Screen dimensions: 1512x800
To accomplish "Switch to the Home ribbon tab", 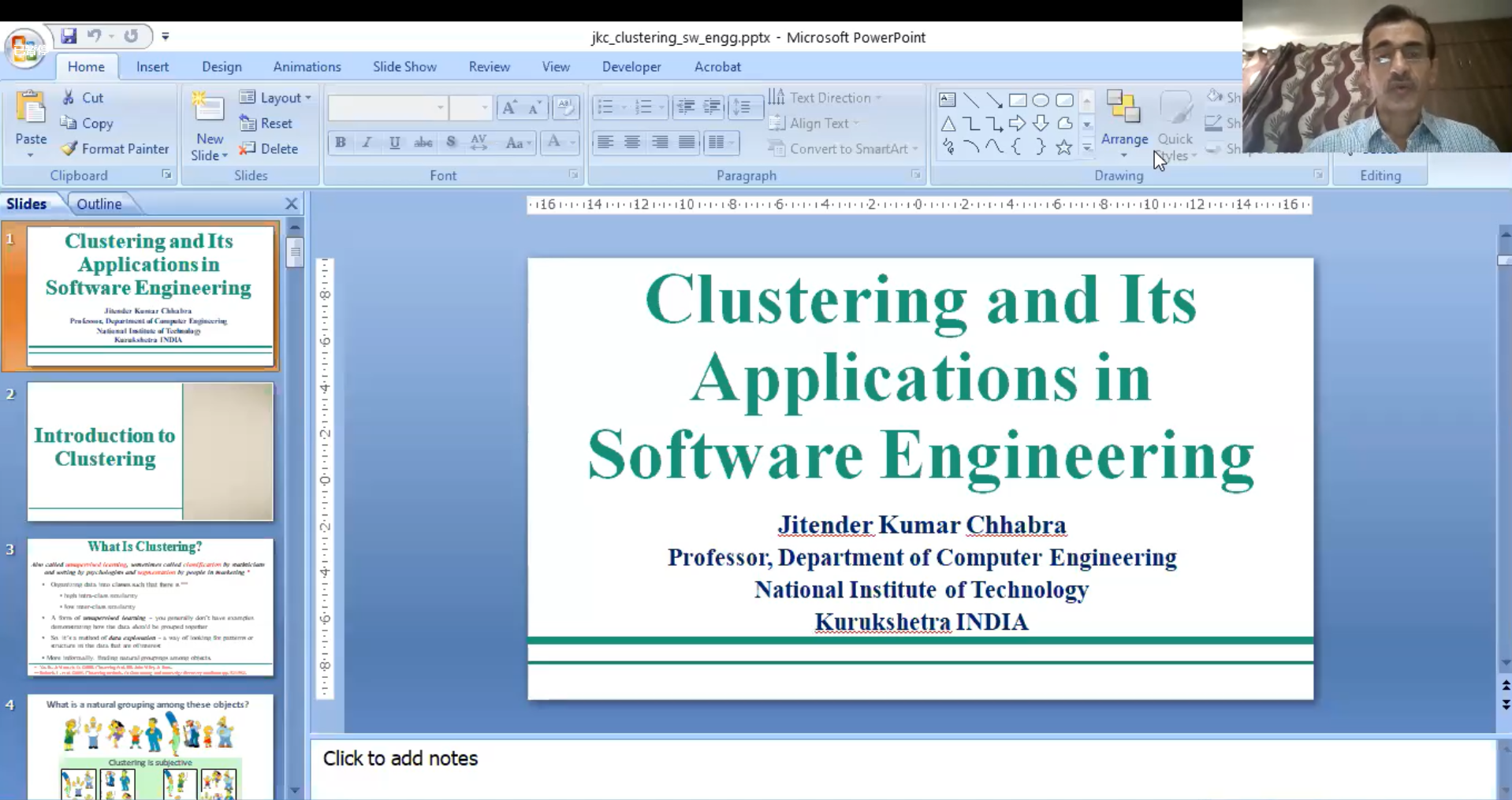I will coord(86,67).
